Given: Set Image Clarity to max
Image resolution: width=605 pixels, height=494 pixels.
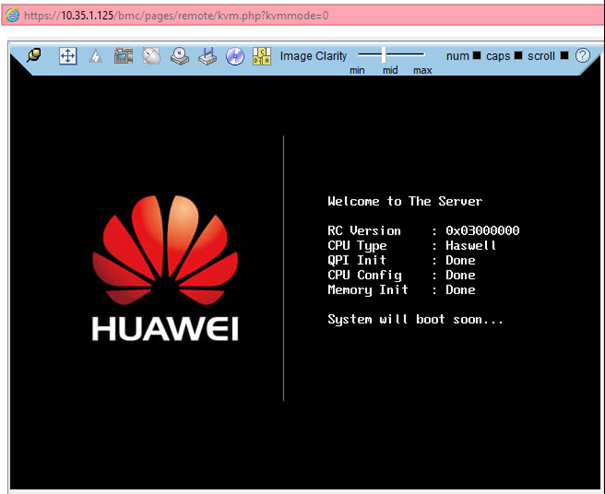Looking at the screenshot, I should tap(422, 70).
